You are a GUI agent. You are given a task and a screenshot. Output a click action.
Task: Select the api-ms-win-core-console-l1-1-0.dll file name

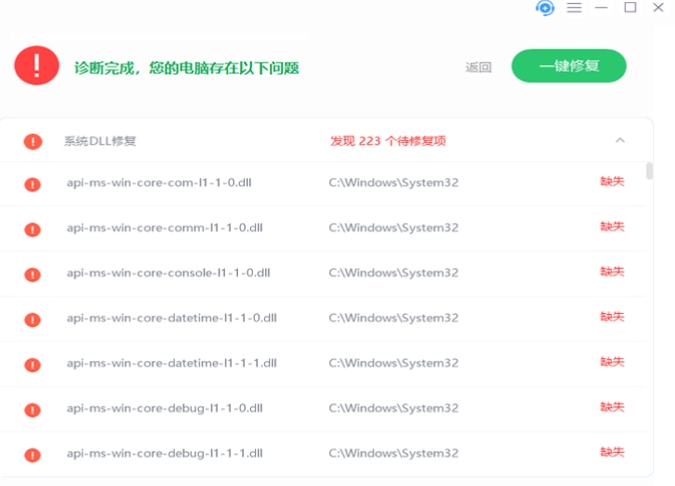pyautogui.click(x=168, y=273)
